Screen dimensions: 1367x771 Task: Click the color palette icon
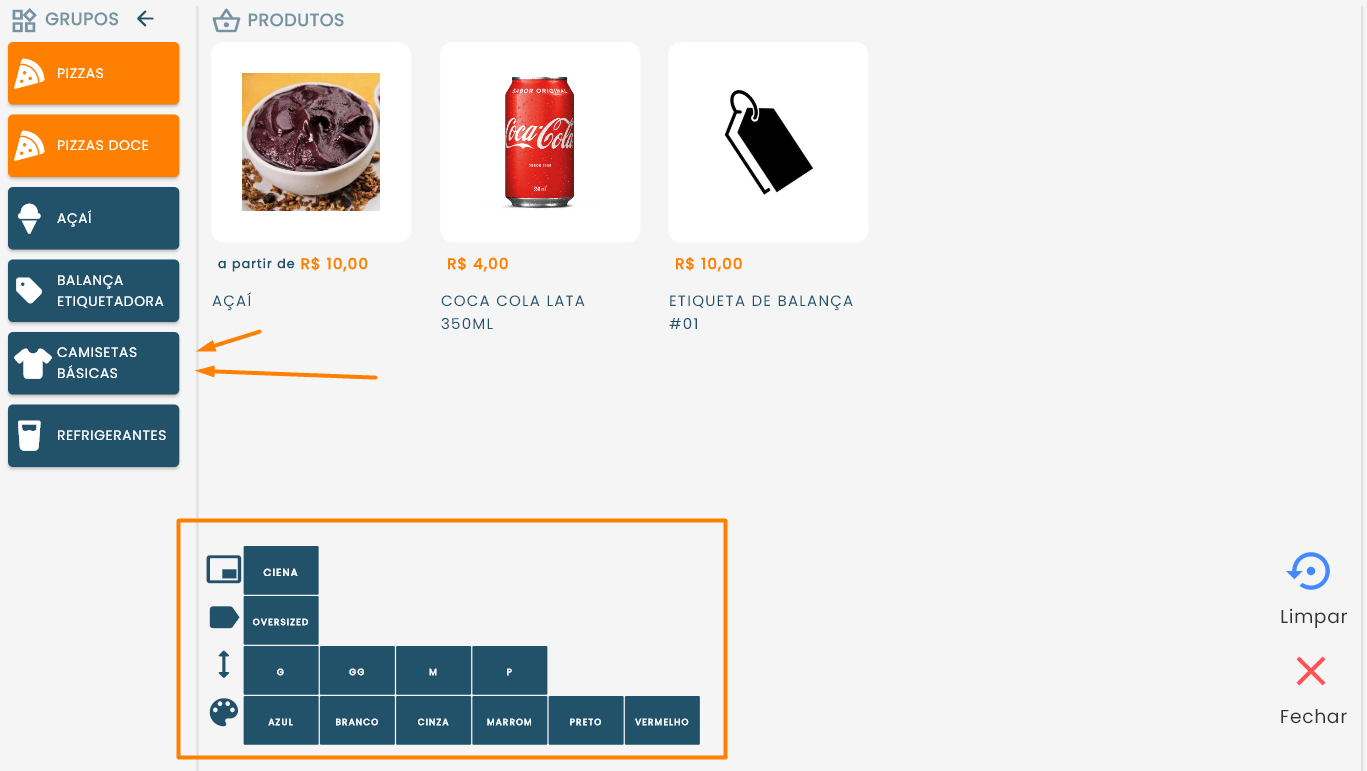point(224,713)
